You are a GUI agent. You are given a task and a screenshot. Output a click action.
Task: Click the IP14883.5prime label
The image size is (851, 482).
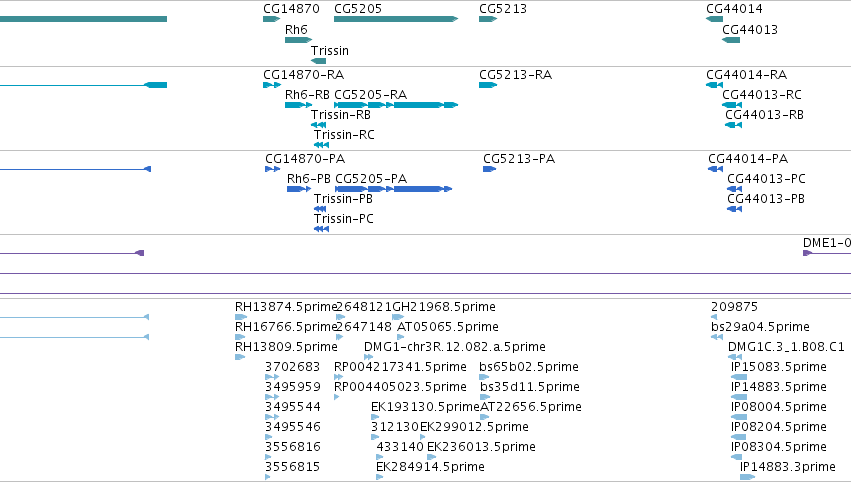[779, 388]
